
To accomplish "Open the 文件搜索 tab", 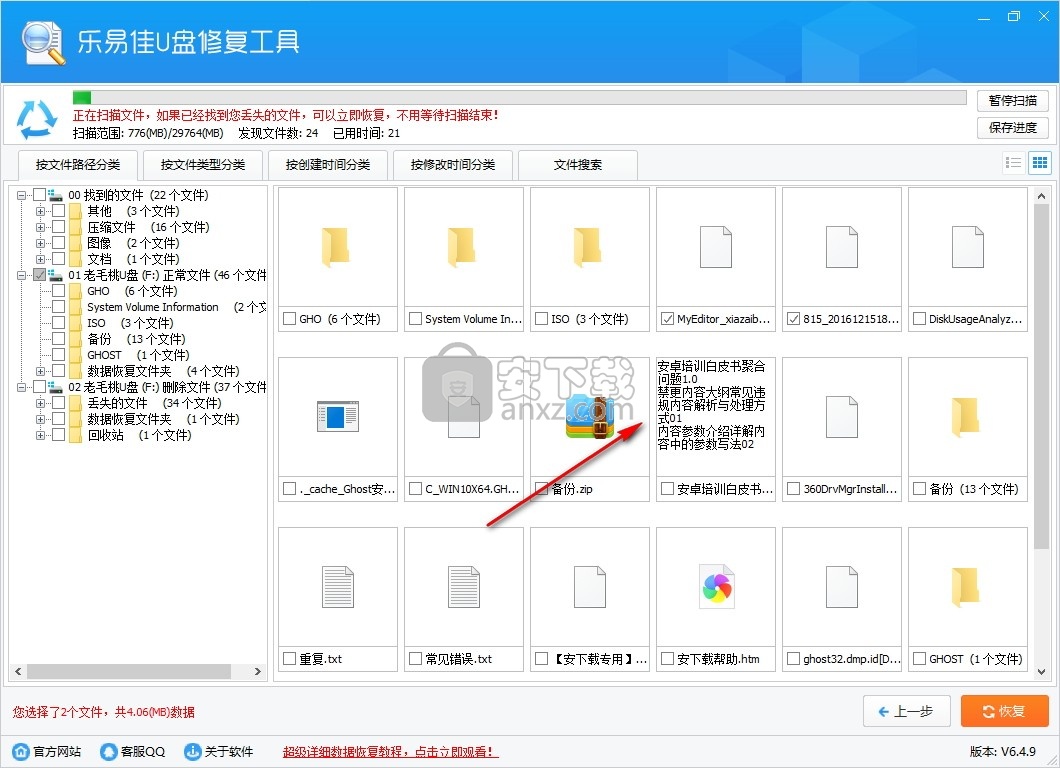I will 578,165.
